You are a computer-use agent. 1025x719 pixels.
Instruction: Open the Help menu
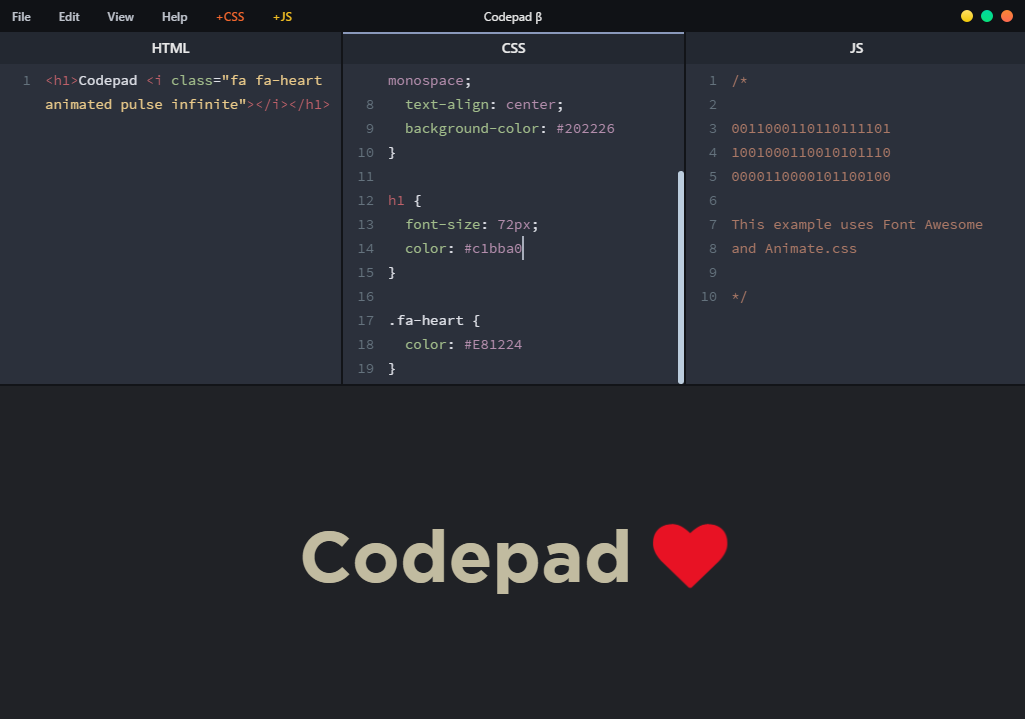pyautogui.click(x=174, y=16)
